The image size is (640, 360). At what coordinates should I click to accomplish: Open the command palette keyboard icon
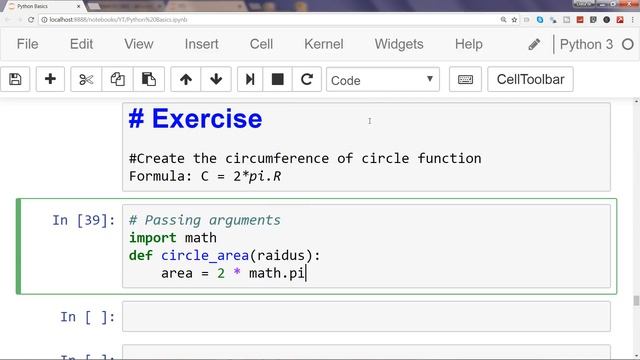tap(465, 79)
